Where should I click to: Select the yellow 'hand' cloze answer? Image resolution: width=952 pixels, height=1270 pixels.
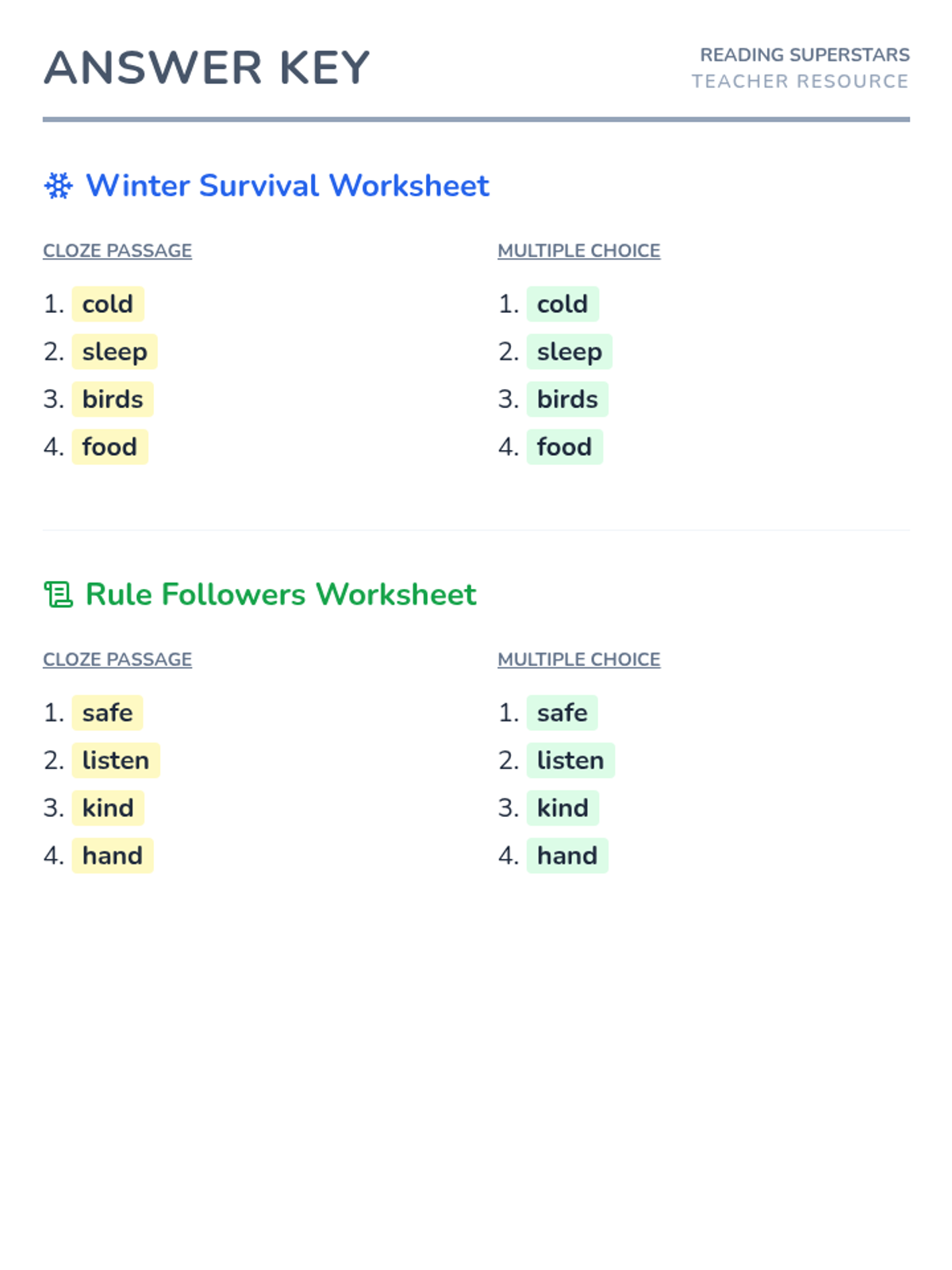coord(113,856)
